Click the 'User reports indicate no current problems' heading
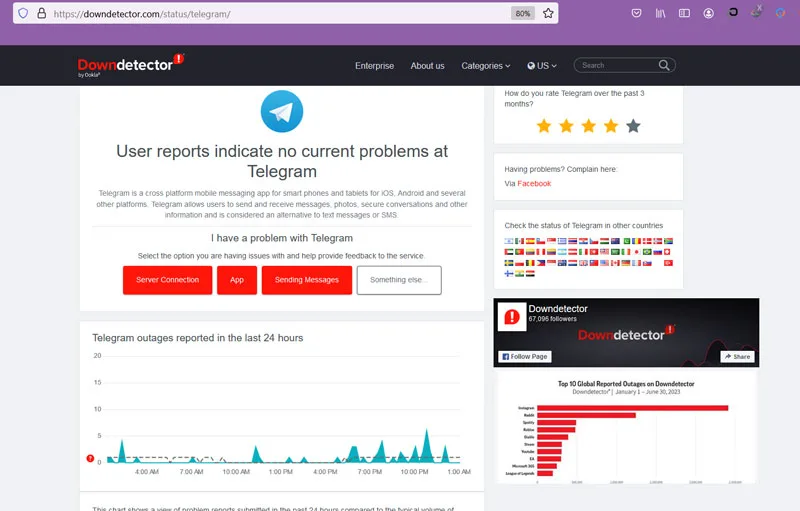Screen dimensions: 800x511 [282, 161]
